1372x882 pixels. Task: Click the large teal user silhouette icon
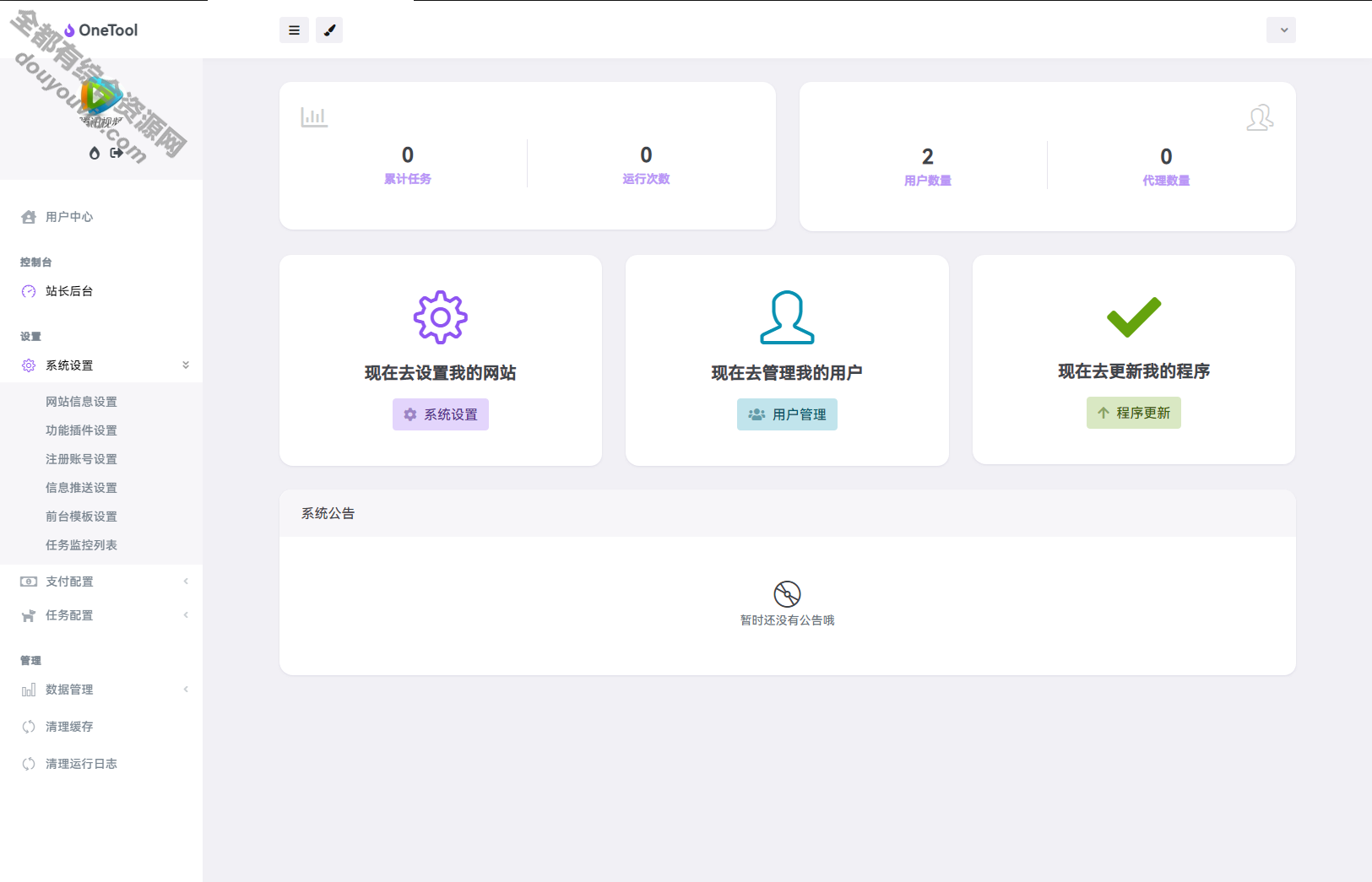(787, 317)
